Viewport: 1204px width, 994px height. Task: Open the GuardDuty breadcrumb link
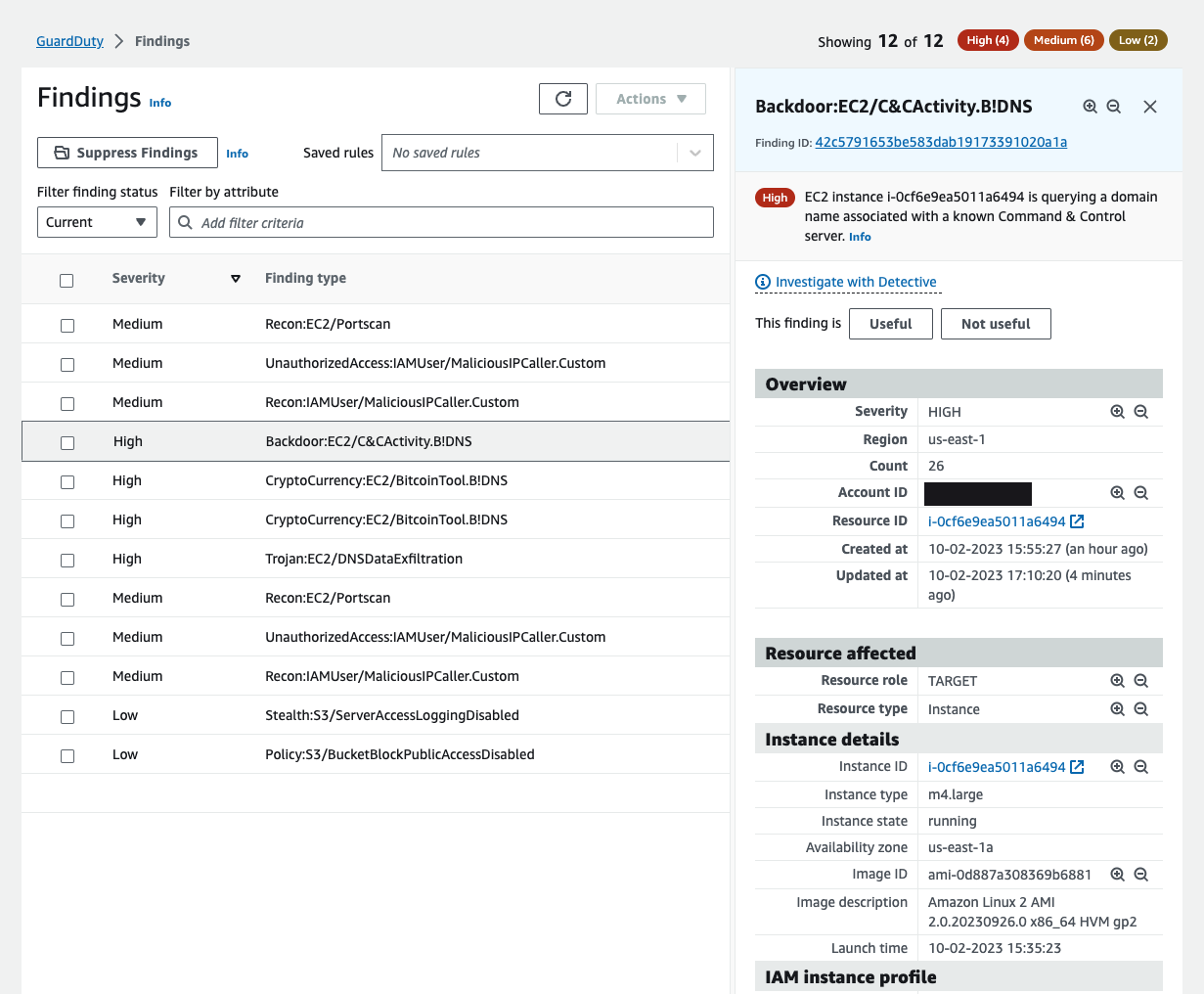click(69, 41)
